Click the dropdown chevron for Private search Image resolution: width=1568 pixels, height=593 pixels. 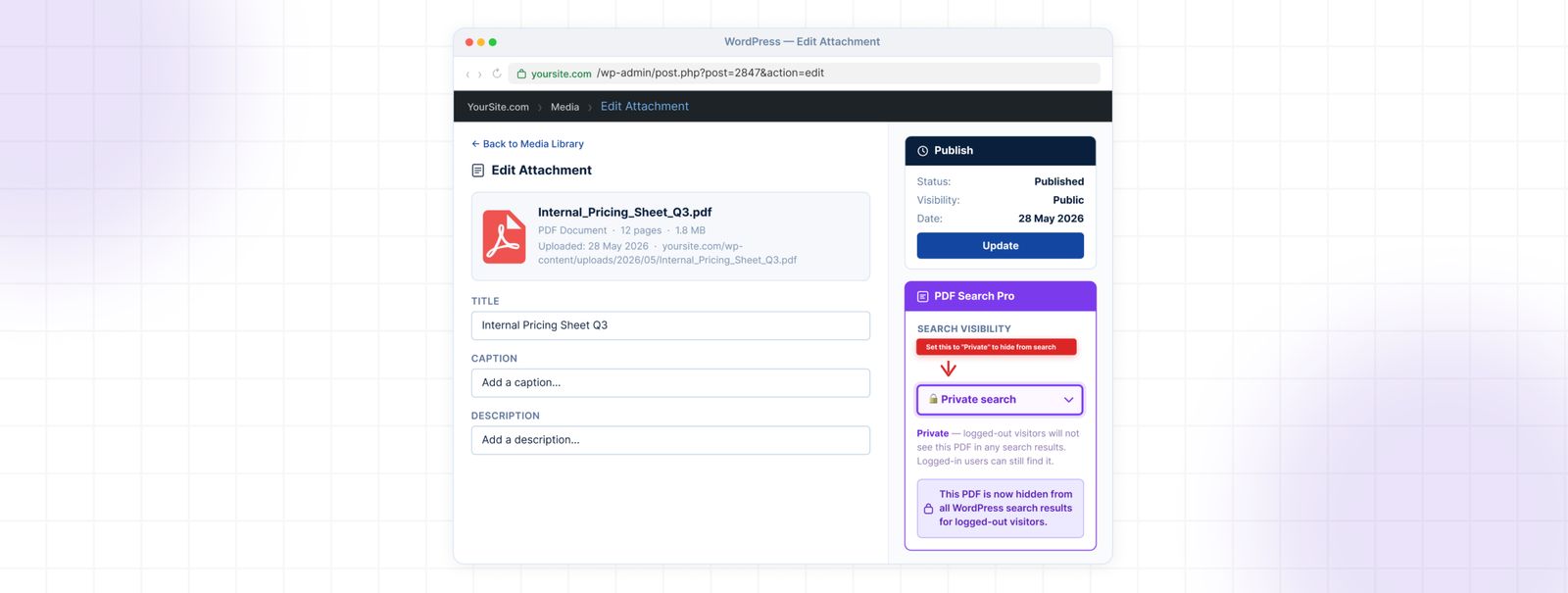1068,400
